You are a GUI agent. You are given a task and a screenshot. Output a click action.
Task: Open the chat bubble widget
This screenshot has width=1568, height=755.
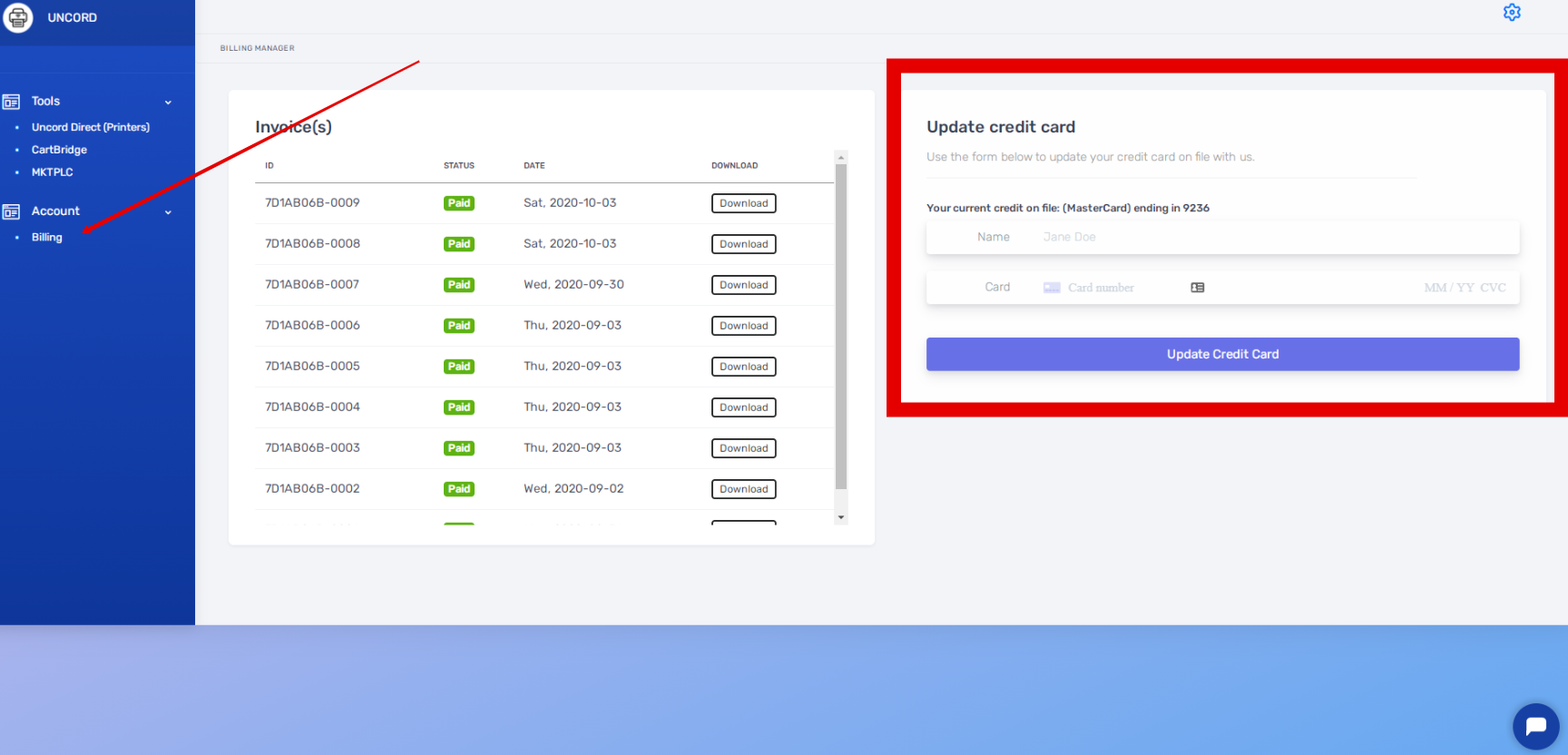pyautogui.click(x=1536, y=726)
